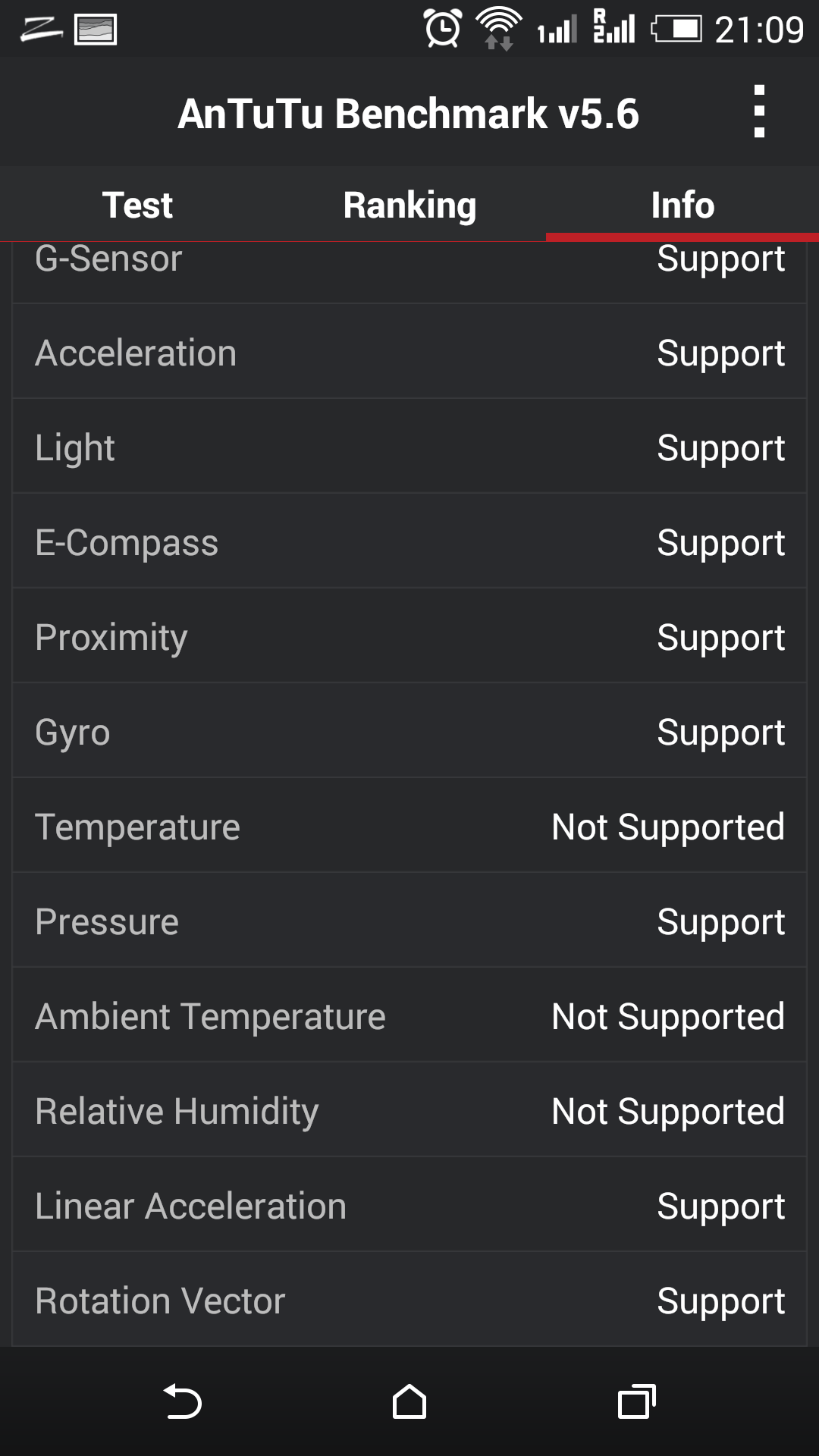This screenshot has width=819, height=1456.
Task: Switch to the Ranking tab
Action: pos(409,205)
